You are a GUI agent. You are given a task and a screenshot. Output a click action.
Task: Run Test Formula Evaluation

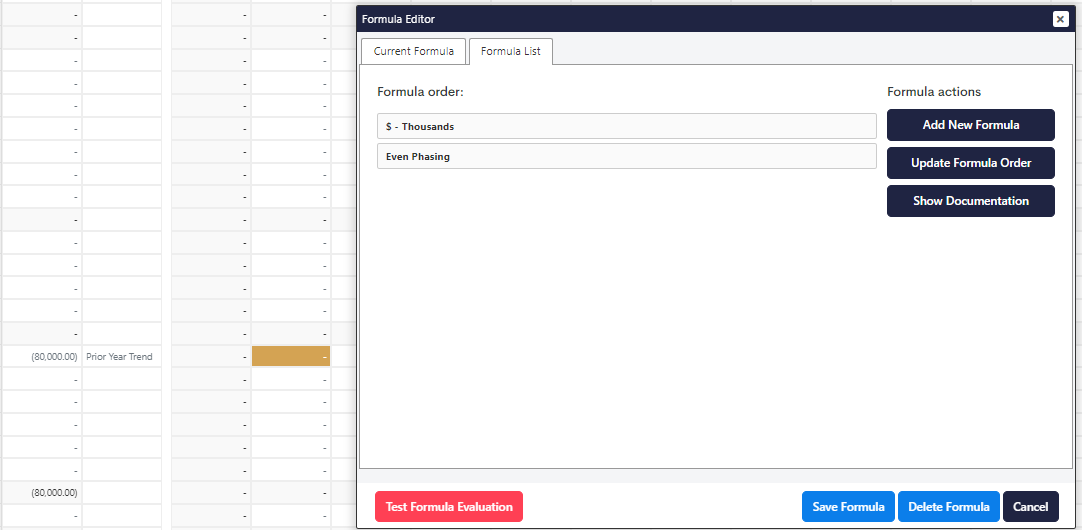(448, 507)
